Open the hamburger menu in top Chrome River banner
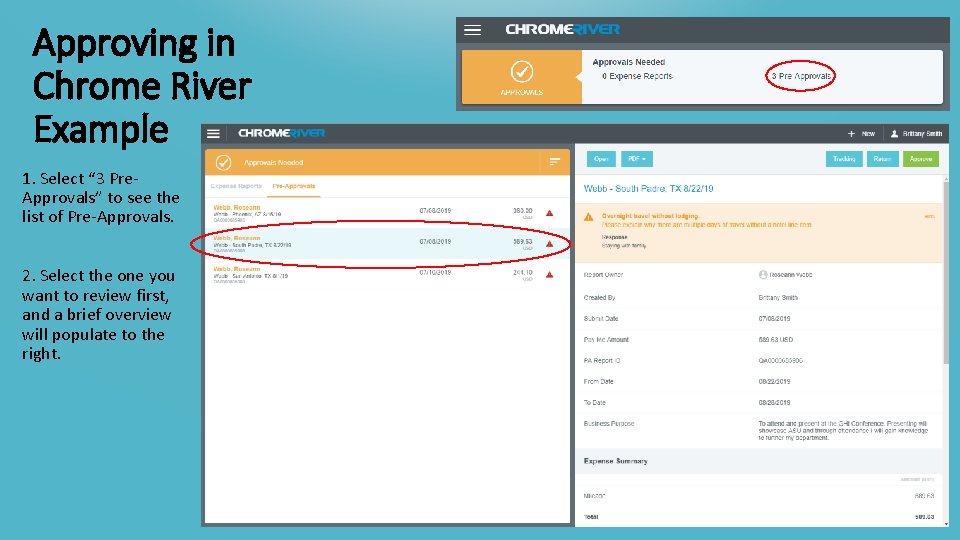The width and height of the screenshot is (960, 540). tap(472, 30)
